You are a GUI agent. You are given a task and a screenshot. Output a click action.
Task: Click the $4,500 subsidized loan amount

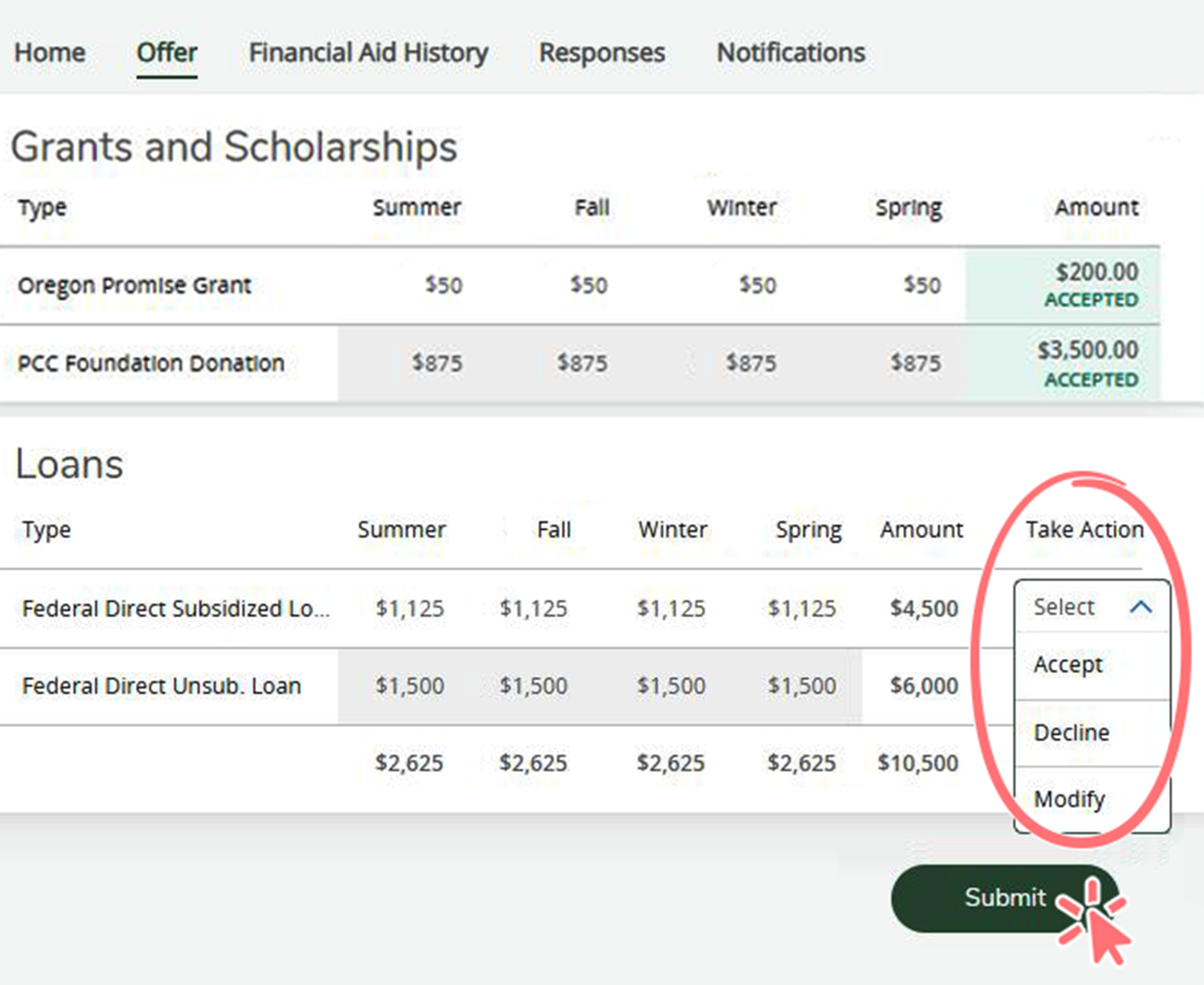[x=923, y=608]
